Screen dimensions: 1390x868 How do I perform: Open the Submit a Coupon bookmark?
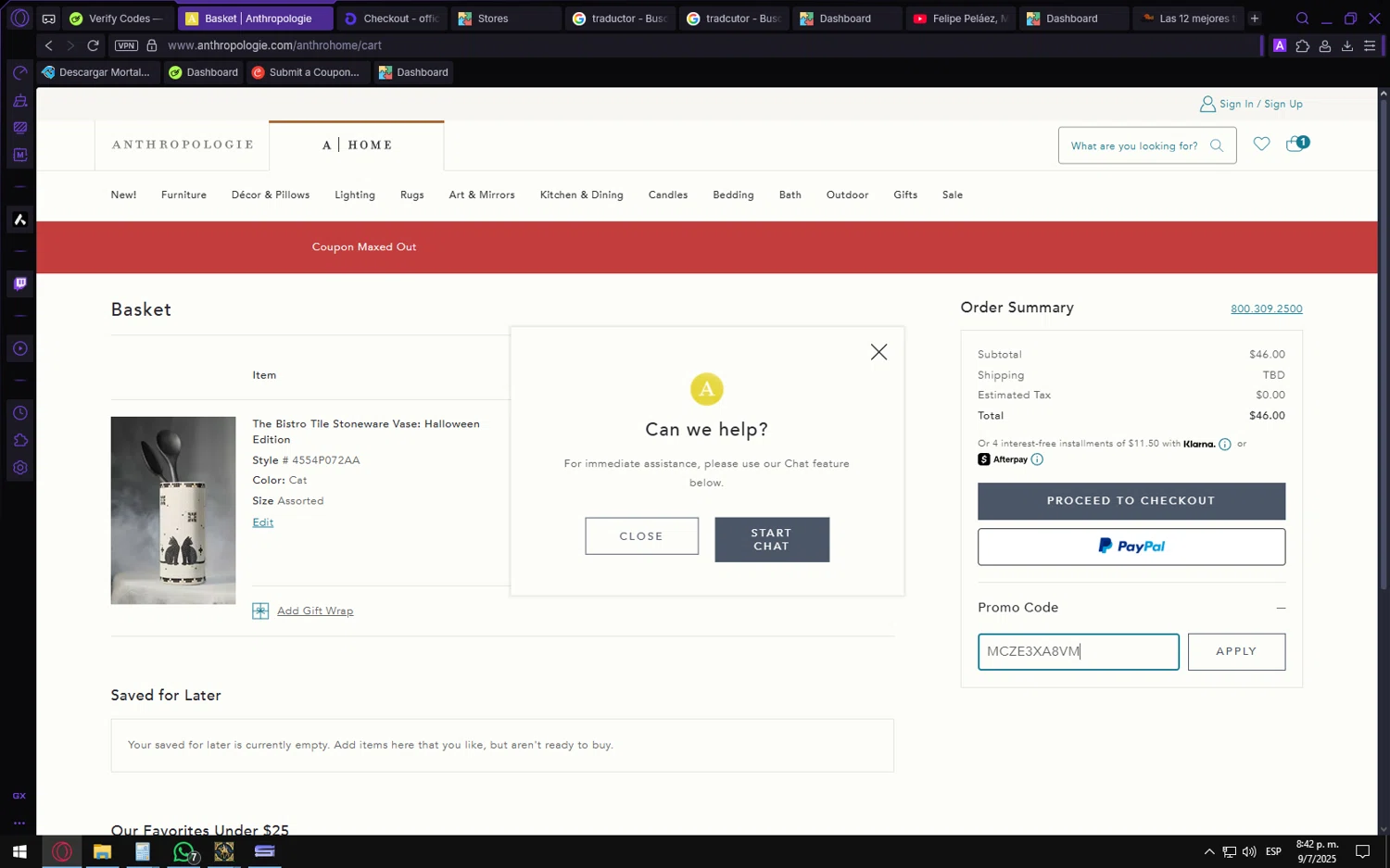click(309, 72)
